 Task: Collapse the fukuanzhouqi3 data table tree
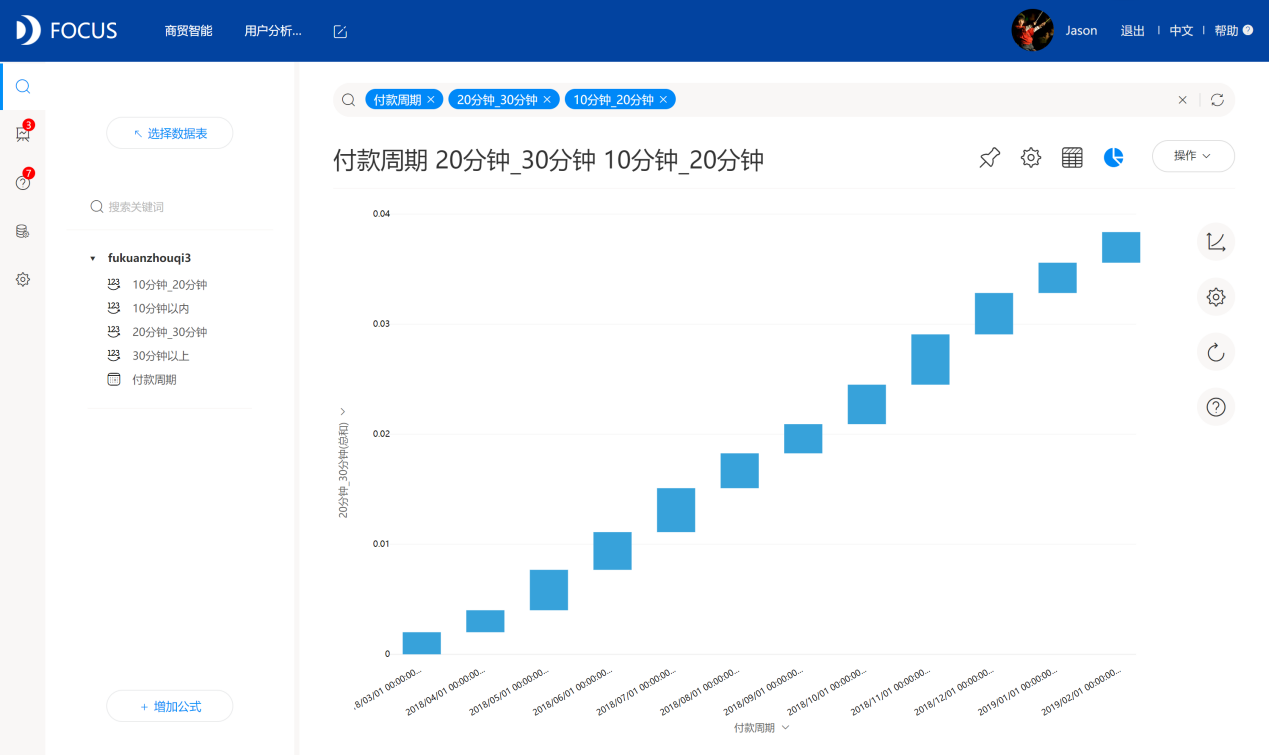coord(93,257)
